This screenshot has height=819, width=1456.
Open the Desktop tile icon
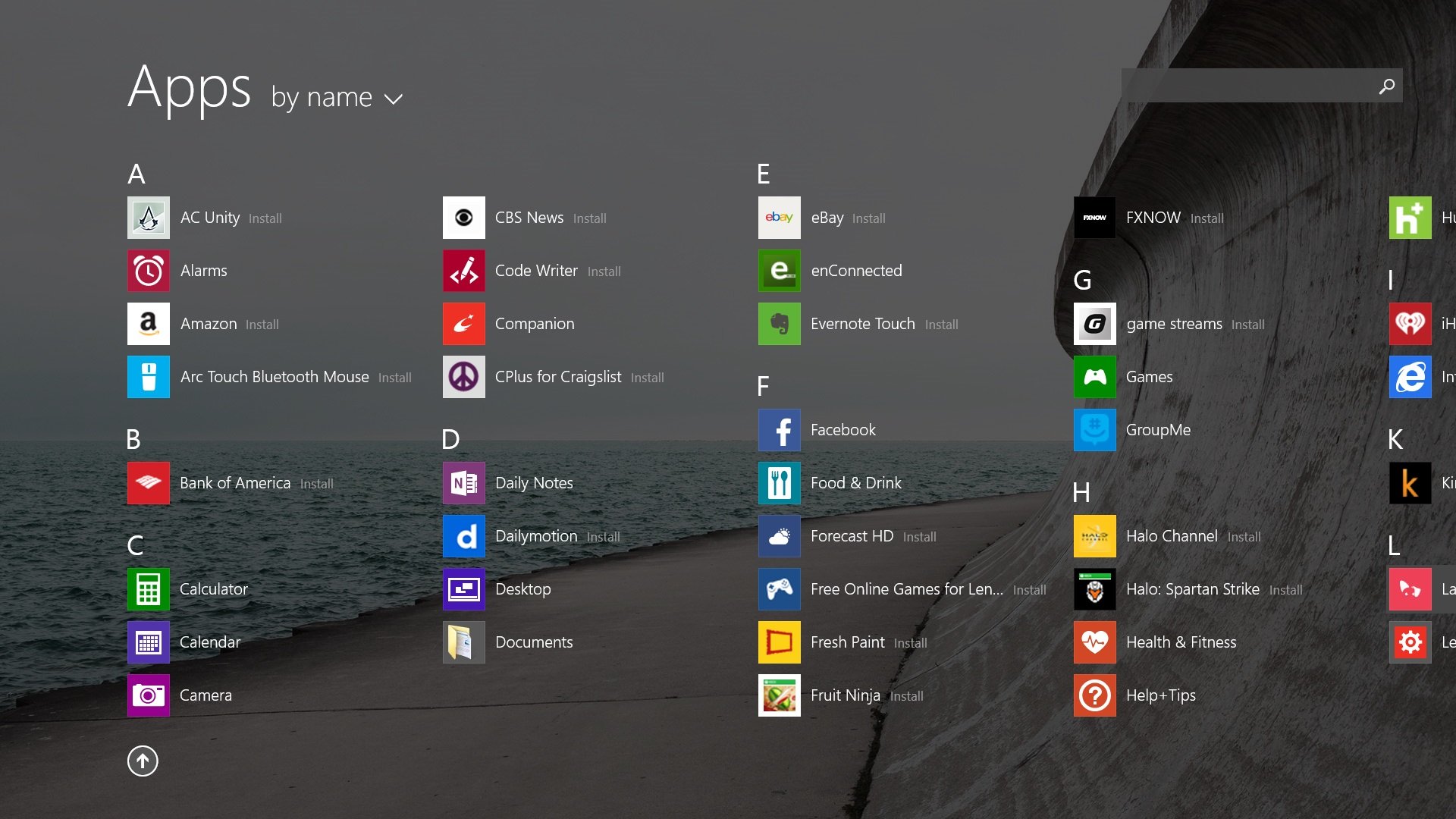464,589
